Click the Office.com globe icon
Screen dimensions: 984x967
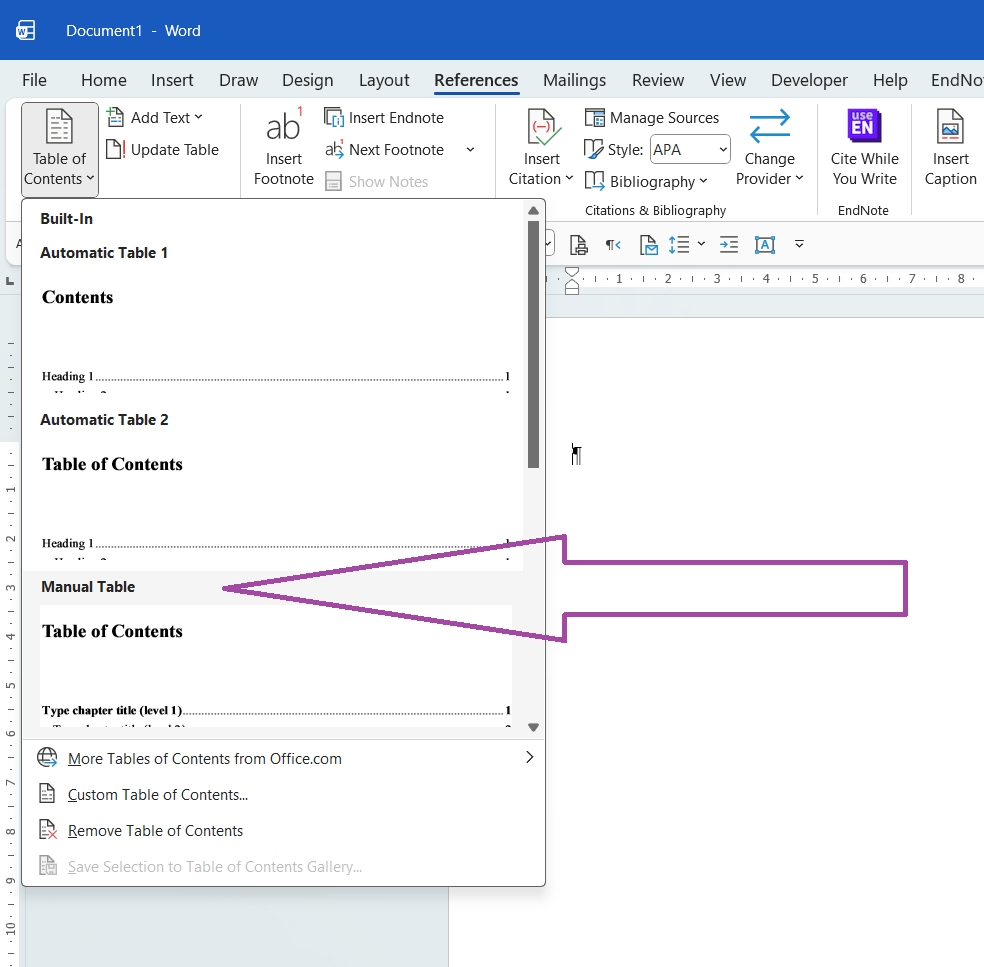tap(47, 757)
